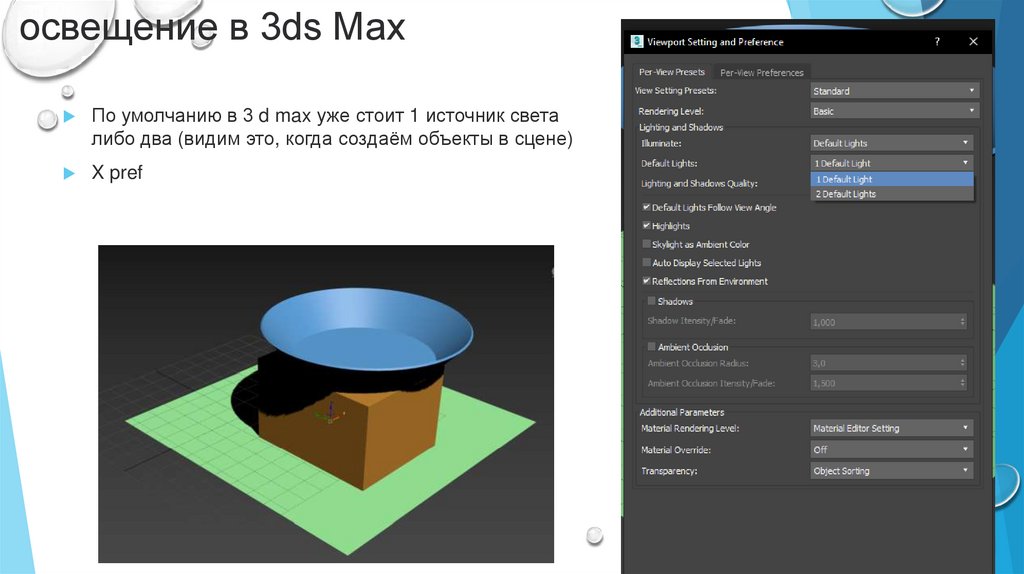
Task: Toggle Reflections From Environment checkbox
Action: (x=646, y=281)
